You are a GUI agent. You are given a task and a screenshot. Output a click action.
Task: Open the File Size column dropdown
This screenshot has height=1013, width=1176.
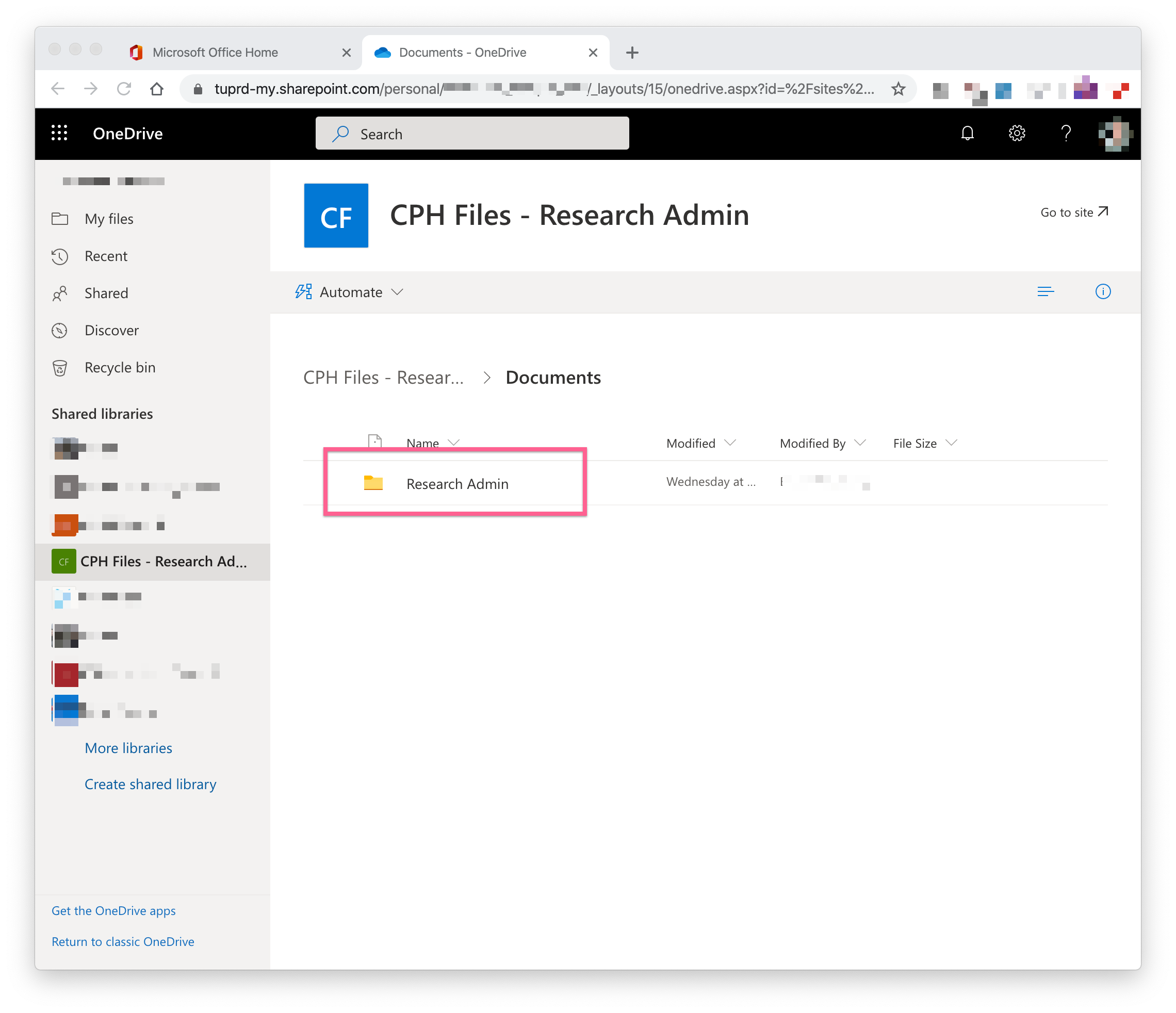click(x=951, y=443)
